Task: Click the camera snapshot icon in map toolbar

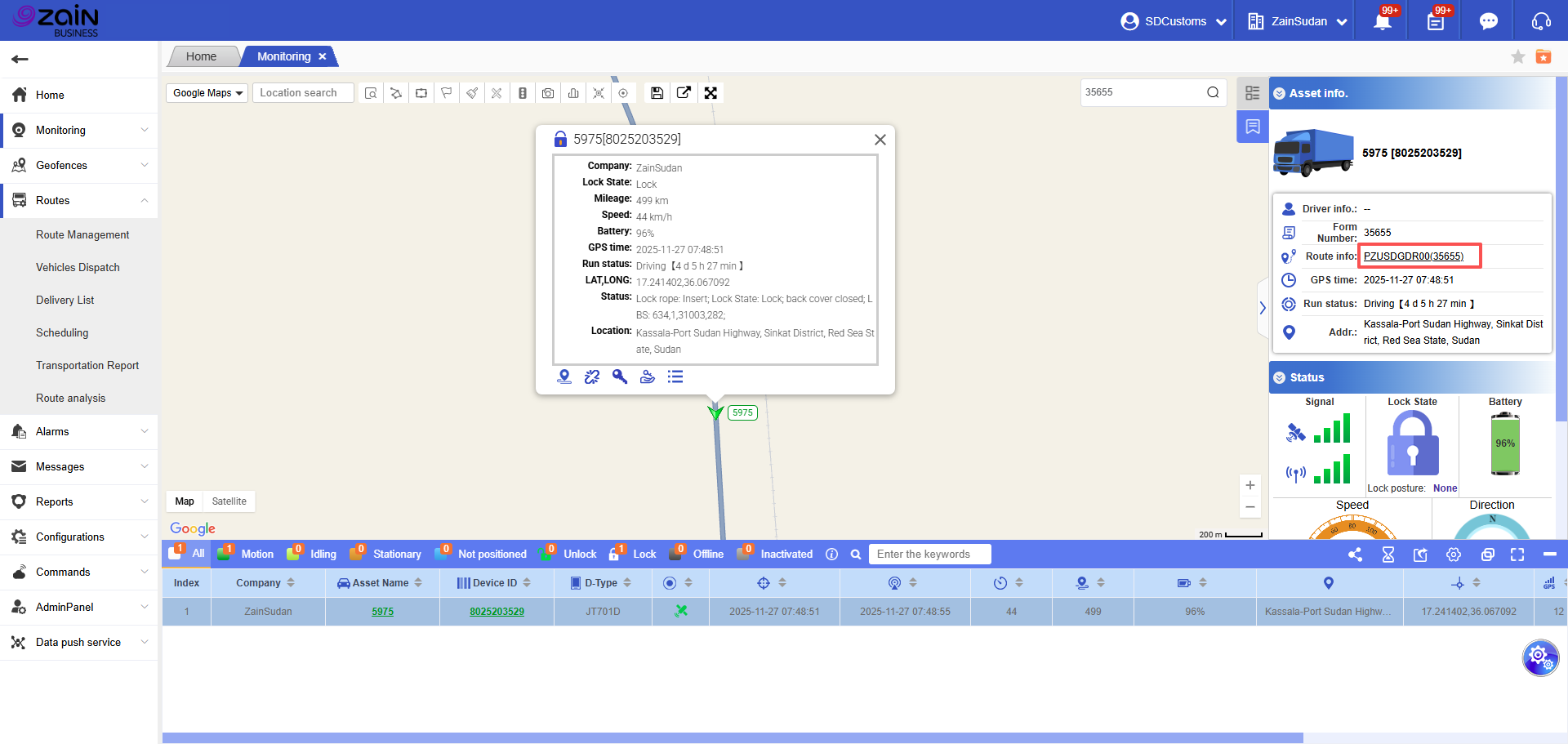Action: [548, 93]
